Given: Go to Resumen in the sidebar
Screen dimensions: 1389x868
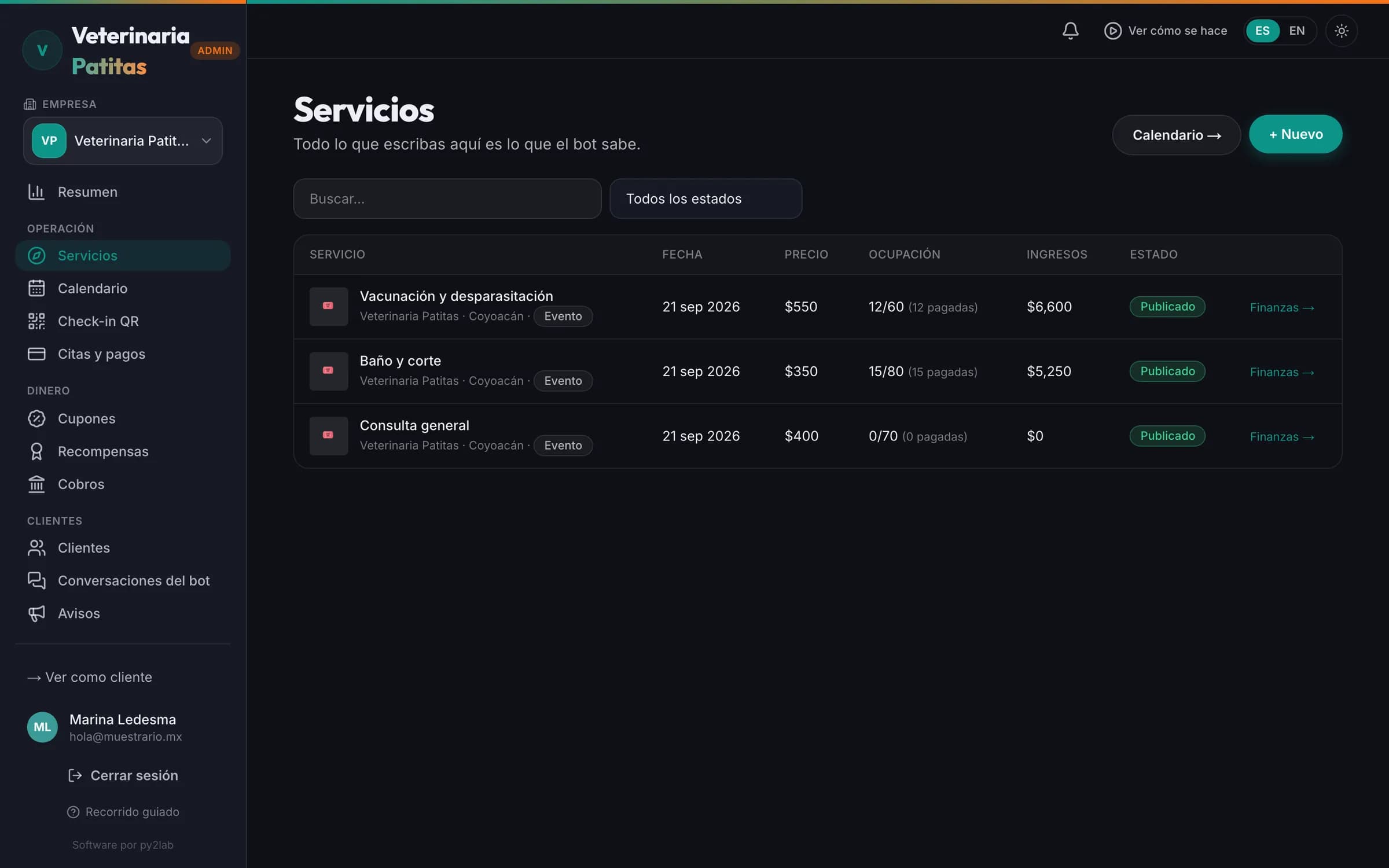Looking at the screenshot, I should (123, 192).
